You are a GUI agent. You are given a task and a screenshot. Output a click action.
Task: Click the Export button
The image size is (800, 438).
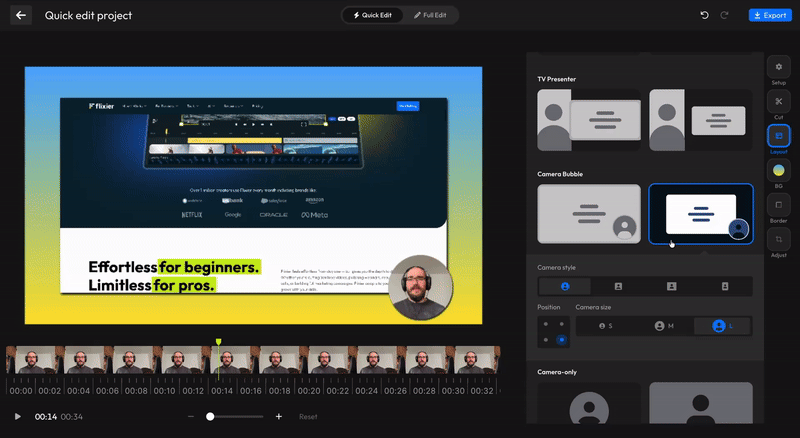pyautogui.click(x=769, y=15)
